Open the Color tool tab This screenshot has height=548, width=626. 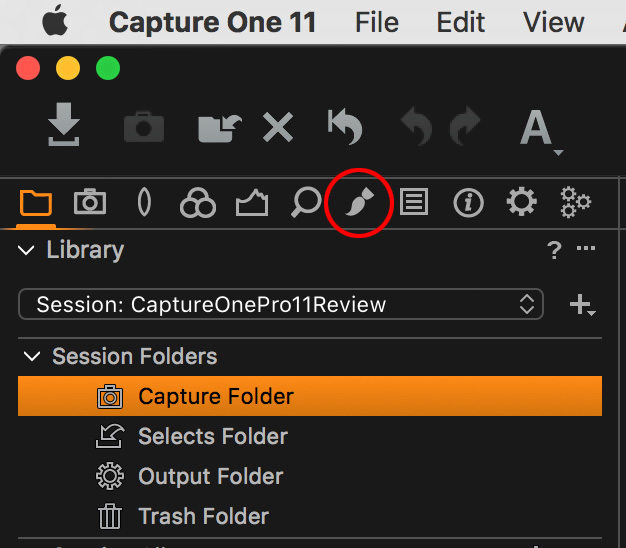(x=197, y=203)
